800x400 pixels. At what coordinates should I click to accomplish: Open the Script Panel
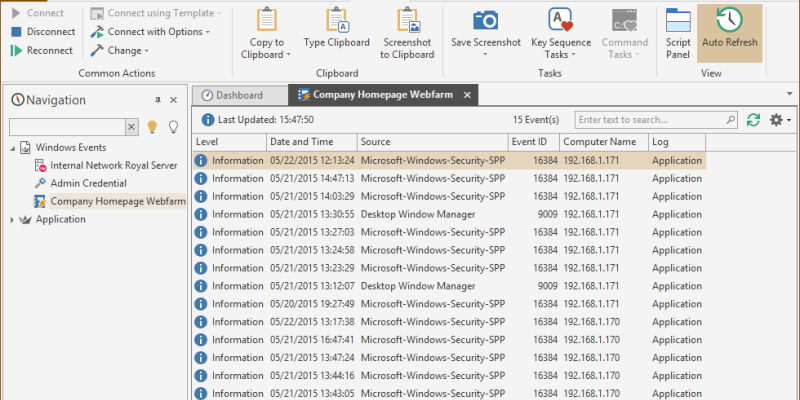[678, 21]
